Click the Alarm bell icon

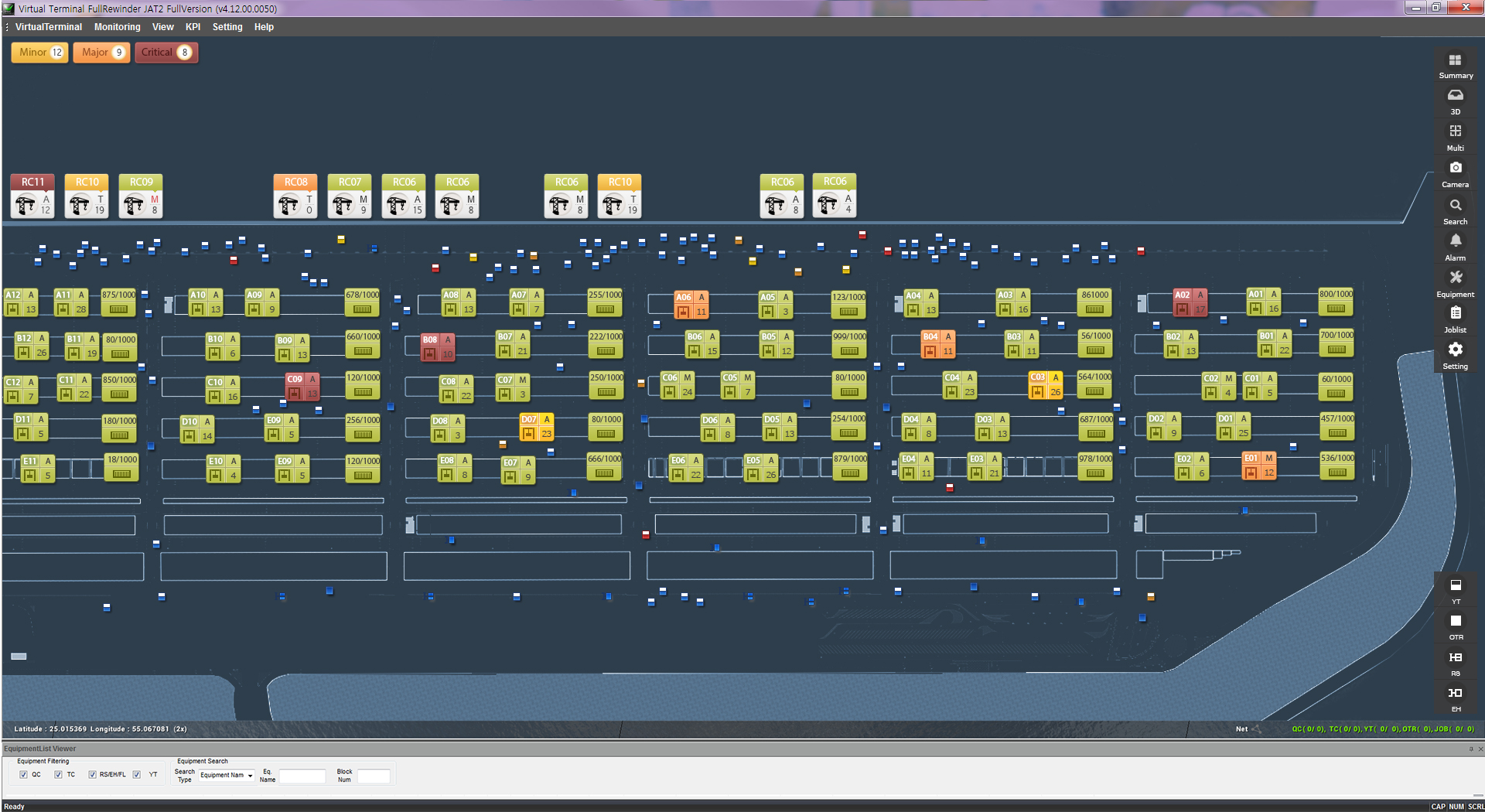pos(1455,242)
